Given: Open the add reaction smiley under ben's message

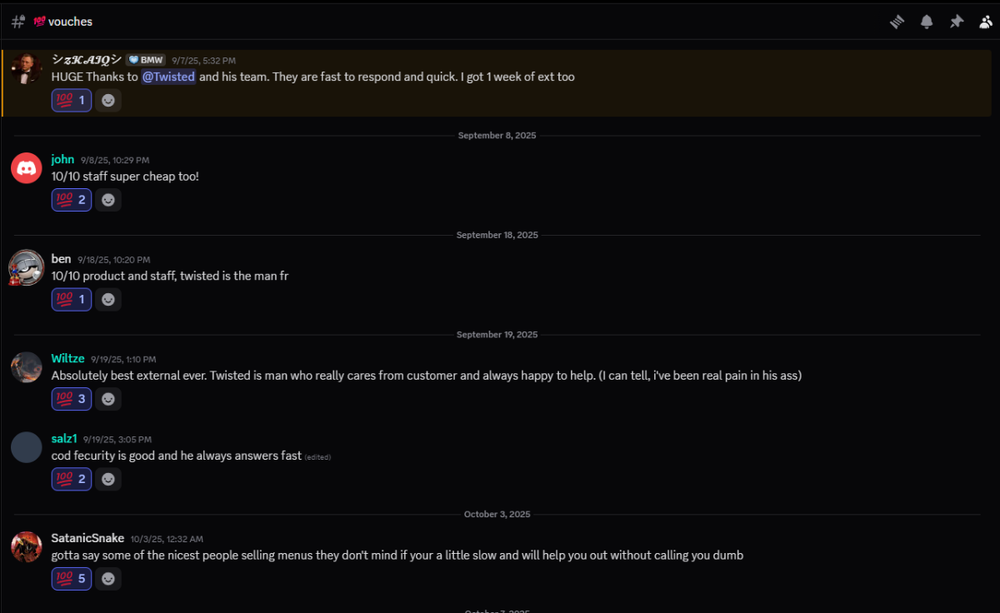Looking at the screenshot, I should (x=108, y=299).
